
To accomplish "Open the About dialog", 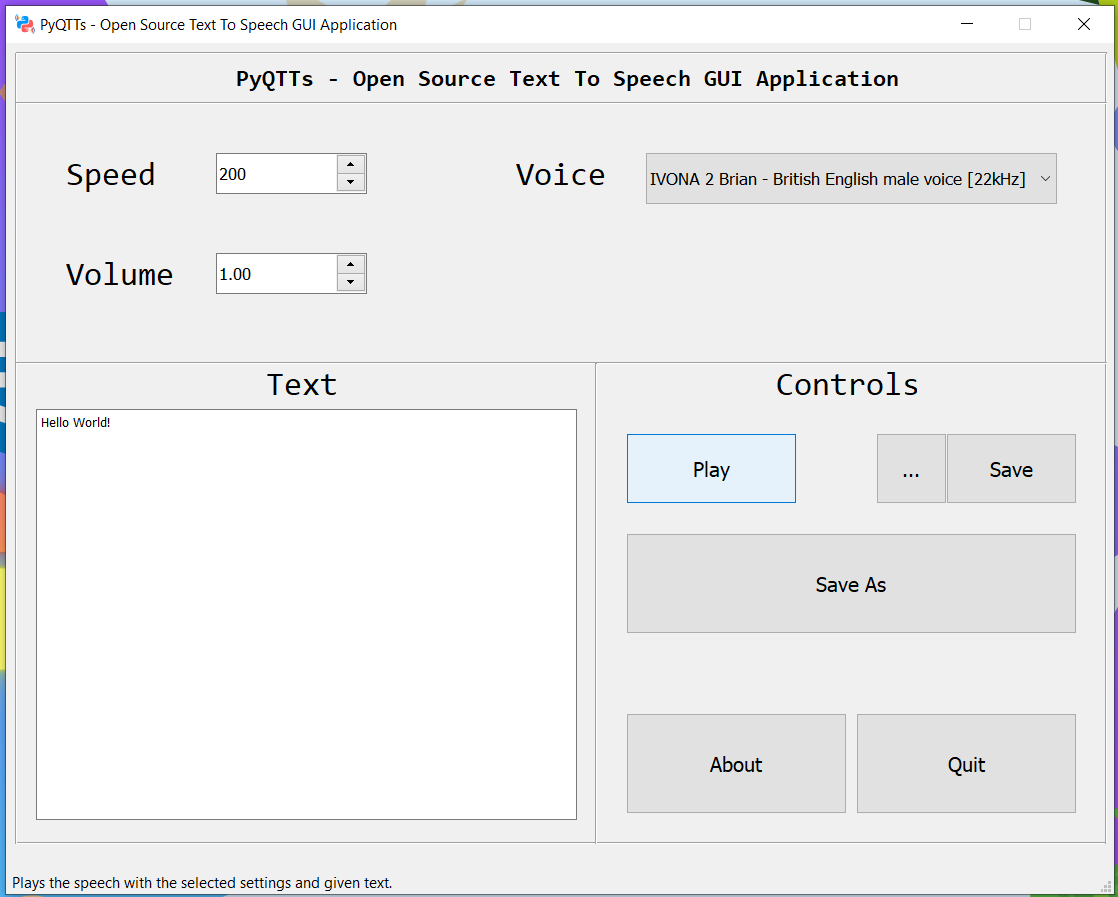I will click(736, 764).
